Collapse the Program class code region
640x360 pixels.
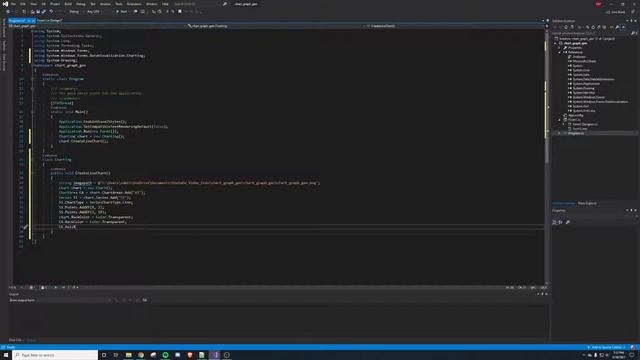[x=32, y=79]
